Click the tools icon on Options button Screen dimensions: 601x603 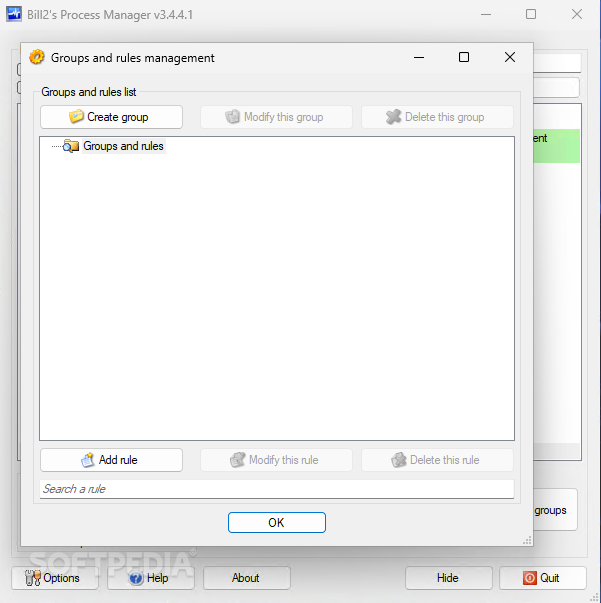point(33,578)
